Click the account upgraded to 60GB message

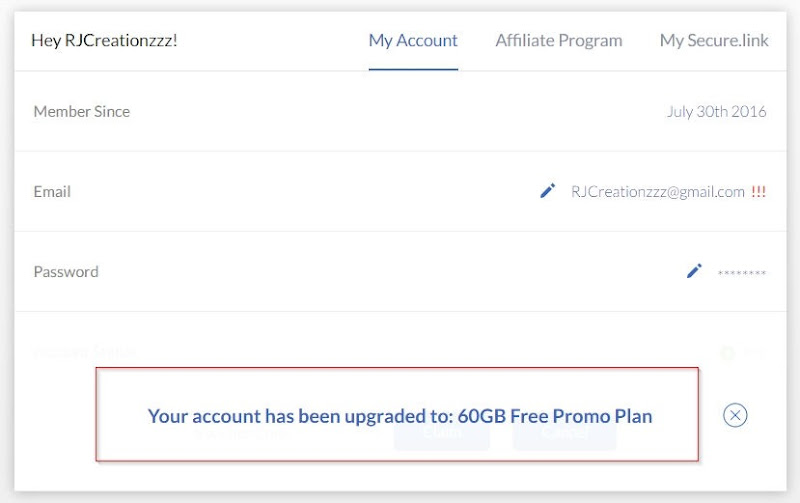(399, 416)
